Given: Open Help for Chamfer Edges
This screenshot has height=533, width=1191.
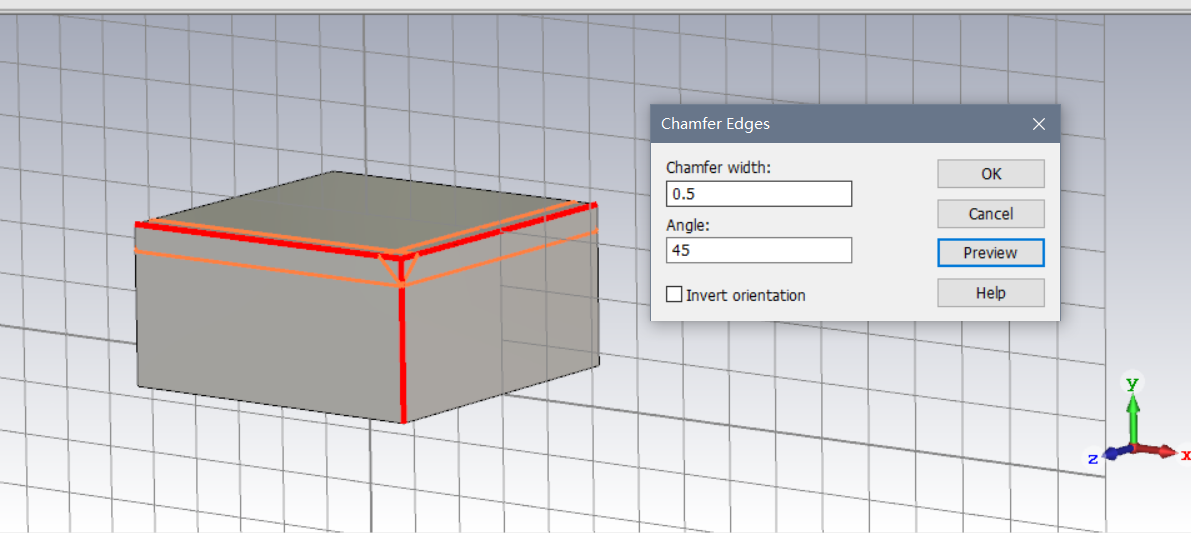Looking at the screenshot, I should (x=990, y=292).
